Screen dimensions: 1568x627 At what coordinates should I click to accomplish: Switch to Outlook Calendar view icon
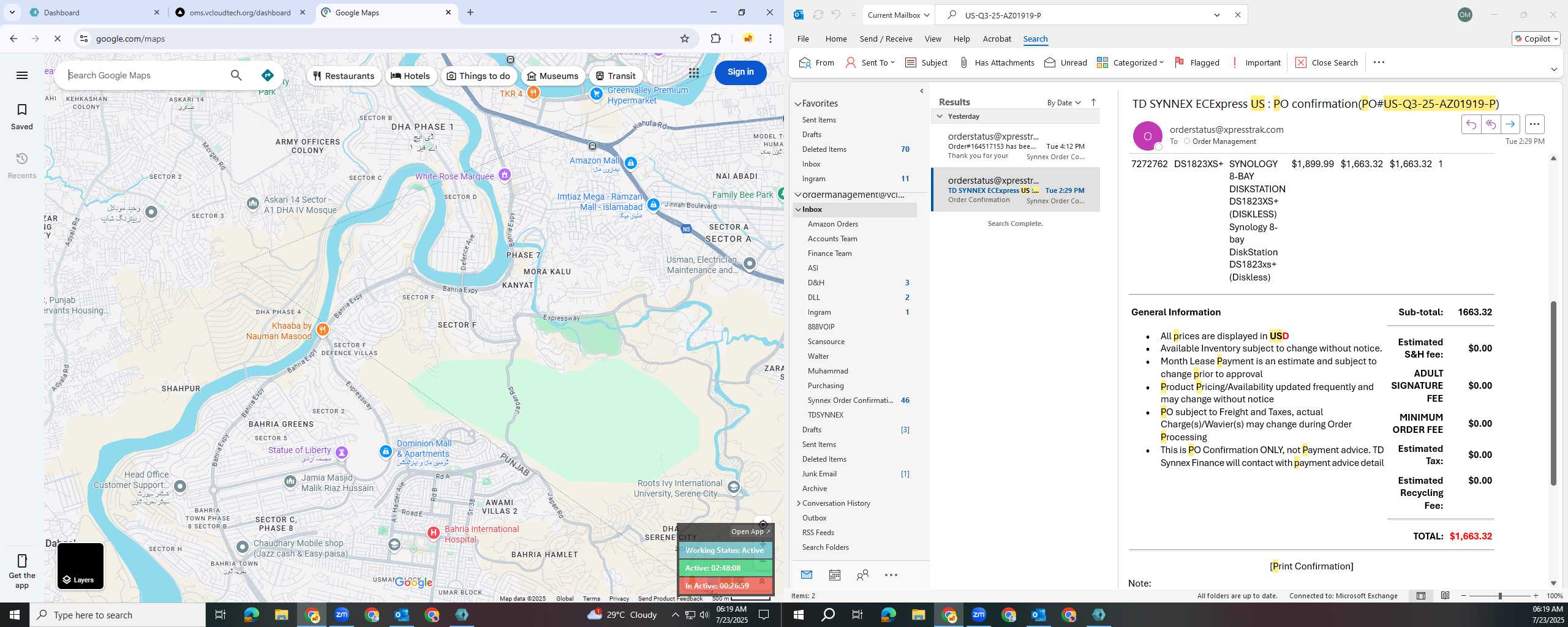[834, 575]
